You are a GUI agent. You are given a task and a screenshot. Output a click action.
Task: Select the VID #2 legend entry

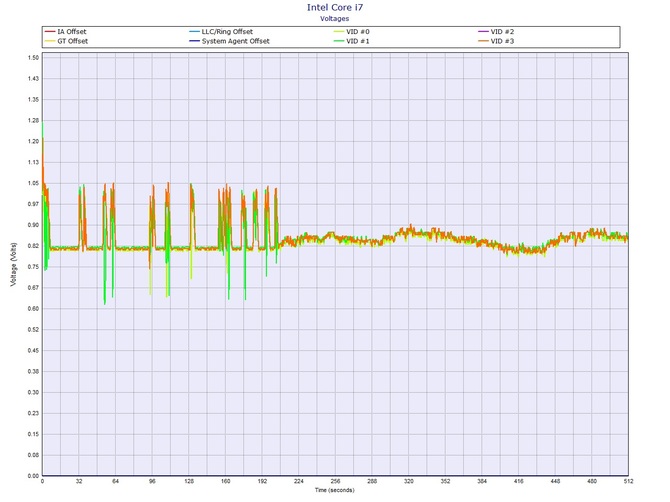coord(496,32)
